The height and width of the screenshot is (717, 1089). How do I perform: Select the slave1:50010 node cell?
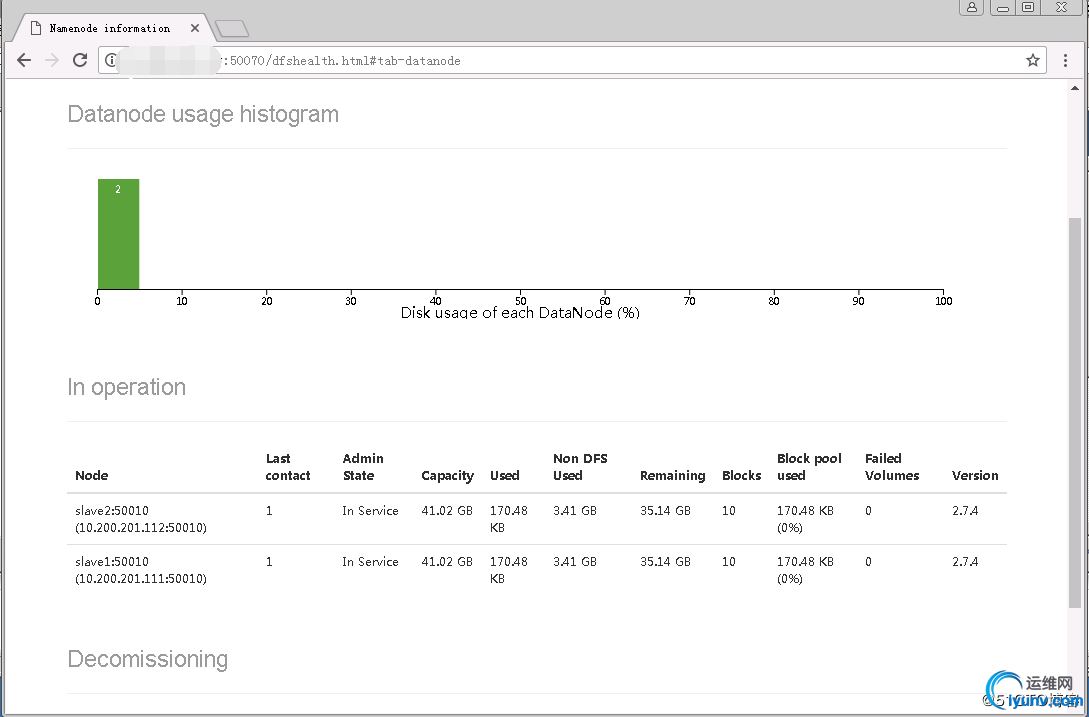140,570
